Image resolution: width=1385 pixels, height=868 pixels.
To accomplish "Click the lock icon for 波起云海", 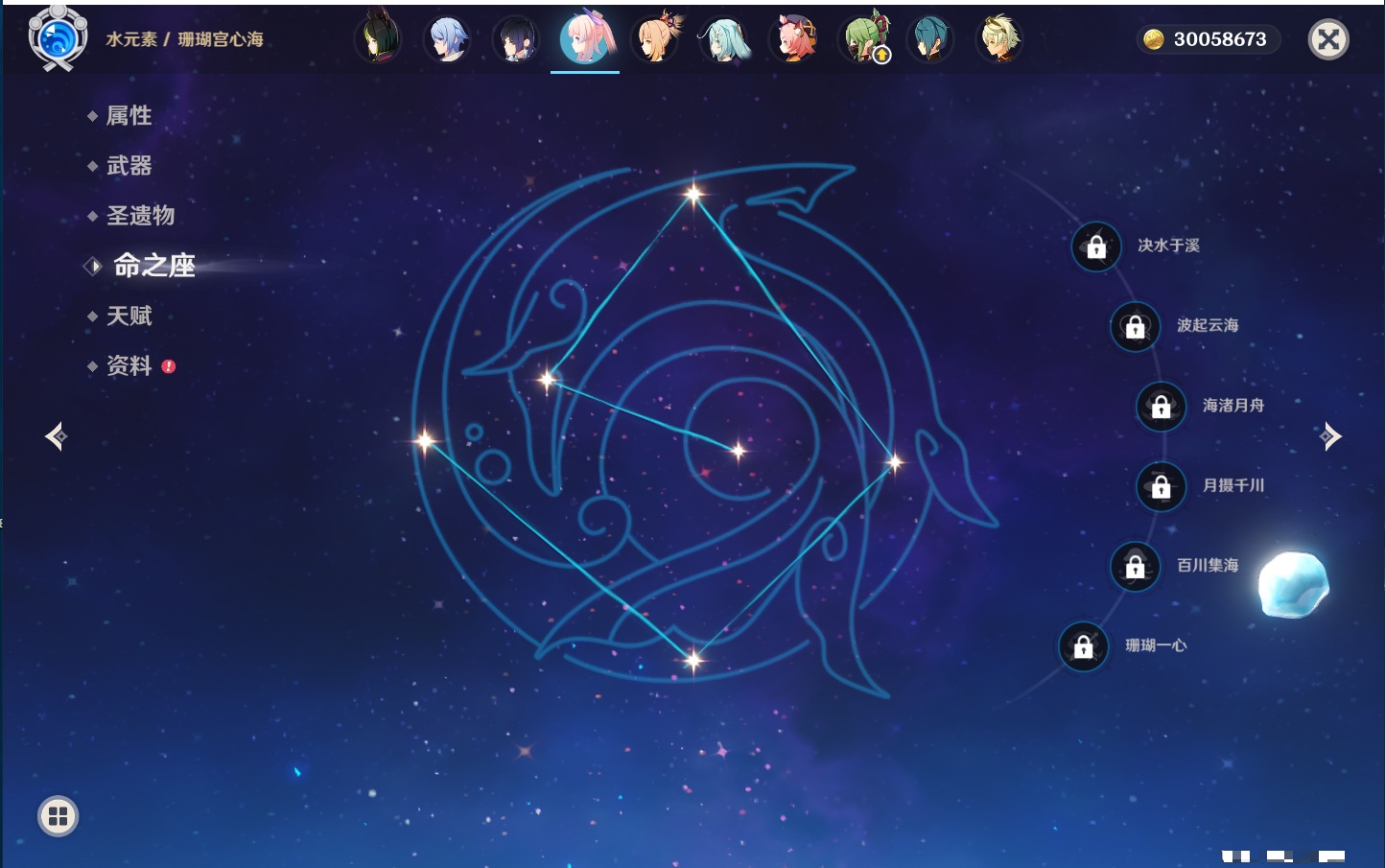I will [1135, 326].
